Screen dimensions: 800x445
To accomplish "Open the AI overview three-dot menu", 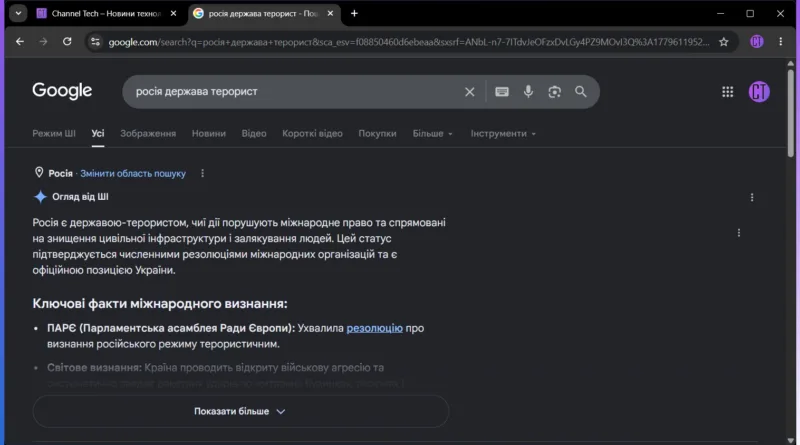I will coord(752,197).
